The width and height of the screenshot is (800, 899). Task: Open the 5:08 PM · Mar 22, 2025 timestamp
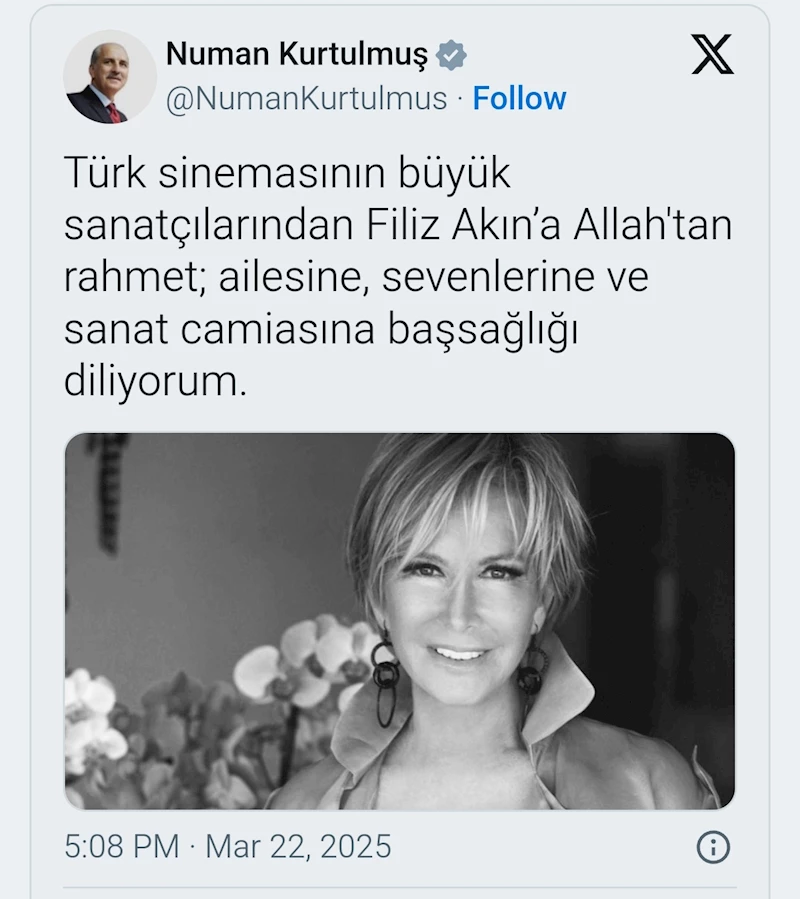(x=228, y=846)
